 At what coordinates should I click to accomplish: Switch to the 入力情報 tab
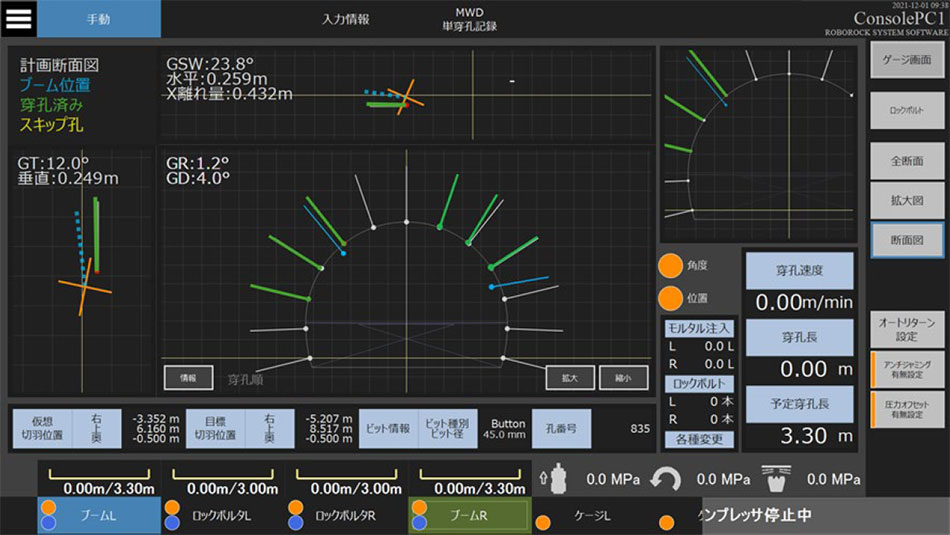point(345,19)
